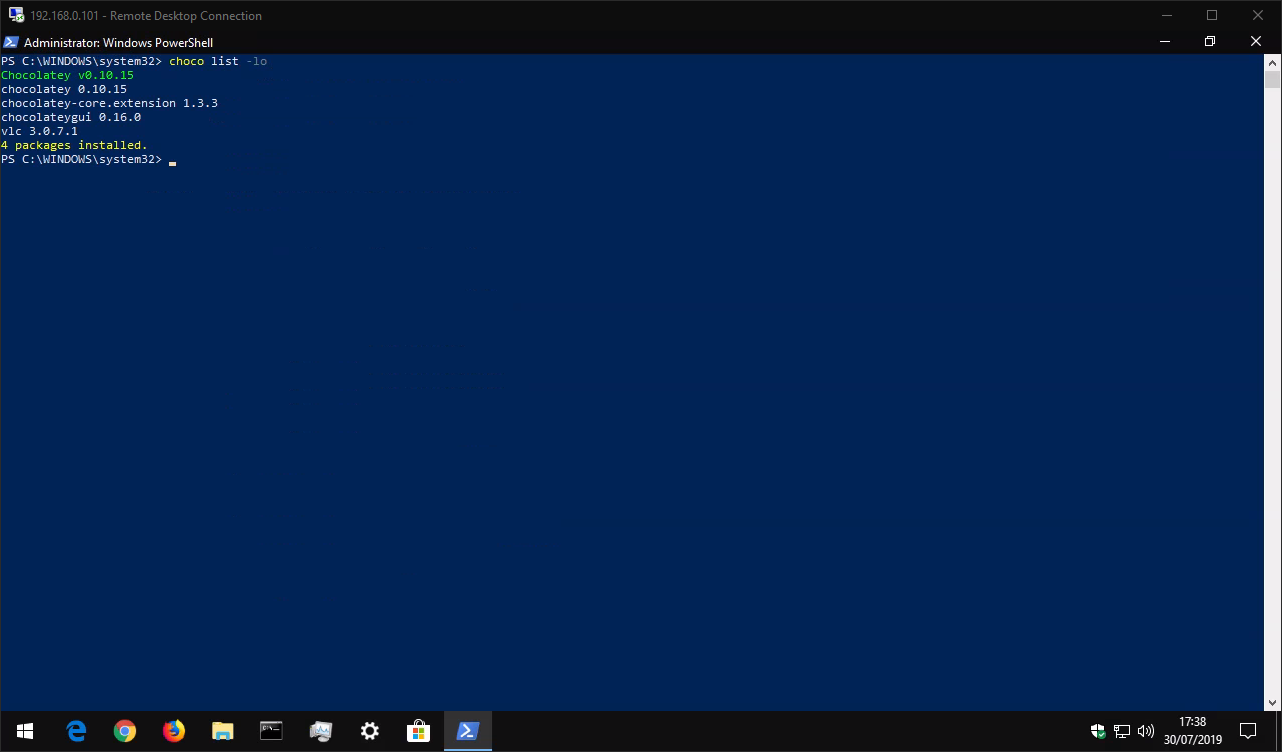This screenshot has width=1282, height=752.
Task: Click the PowerShell scrollbar down arrow
Action: coord(1272,703)
